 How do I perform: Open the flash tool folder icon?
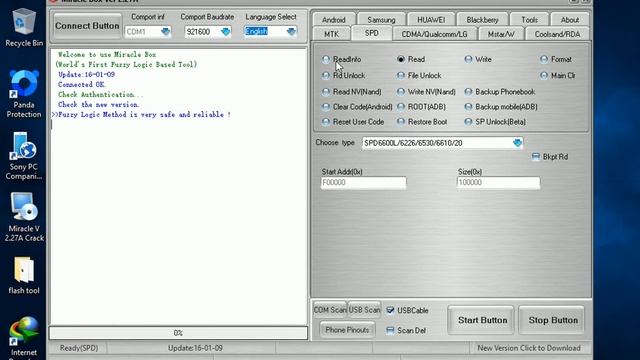coord(24,276)
